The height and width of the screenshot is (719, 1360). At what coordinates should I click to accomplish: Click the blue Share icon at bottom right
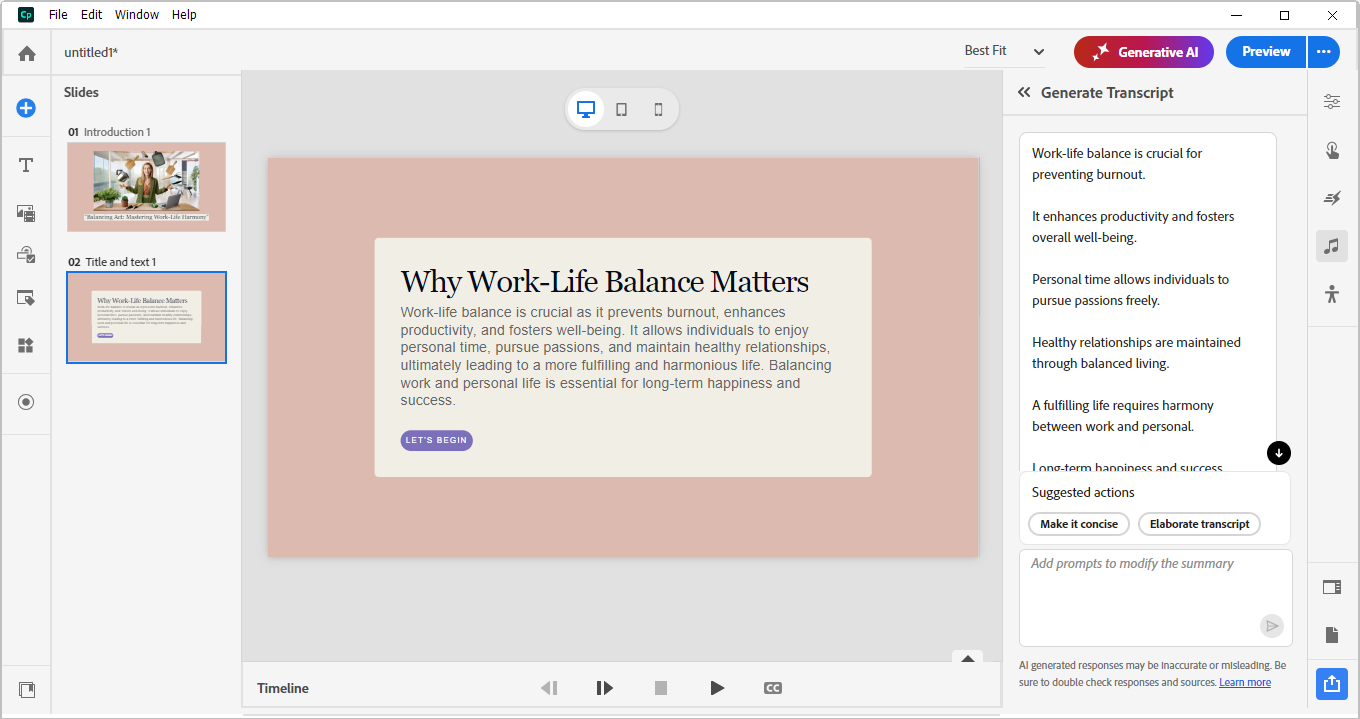(x=1331, y=684)
